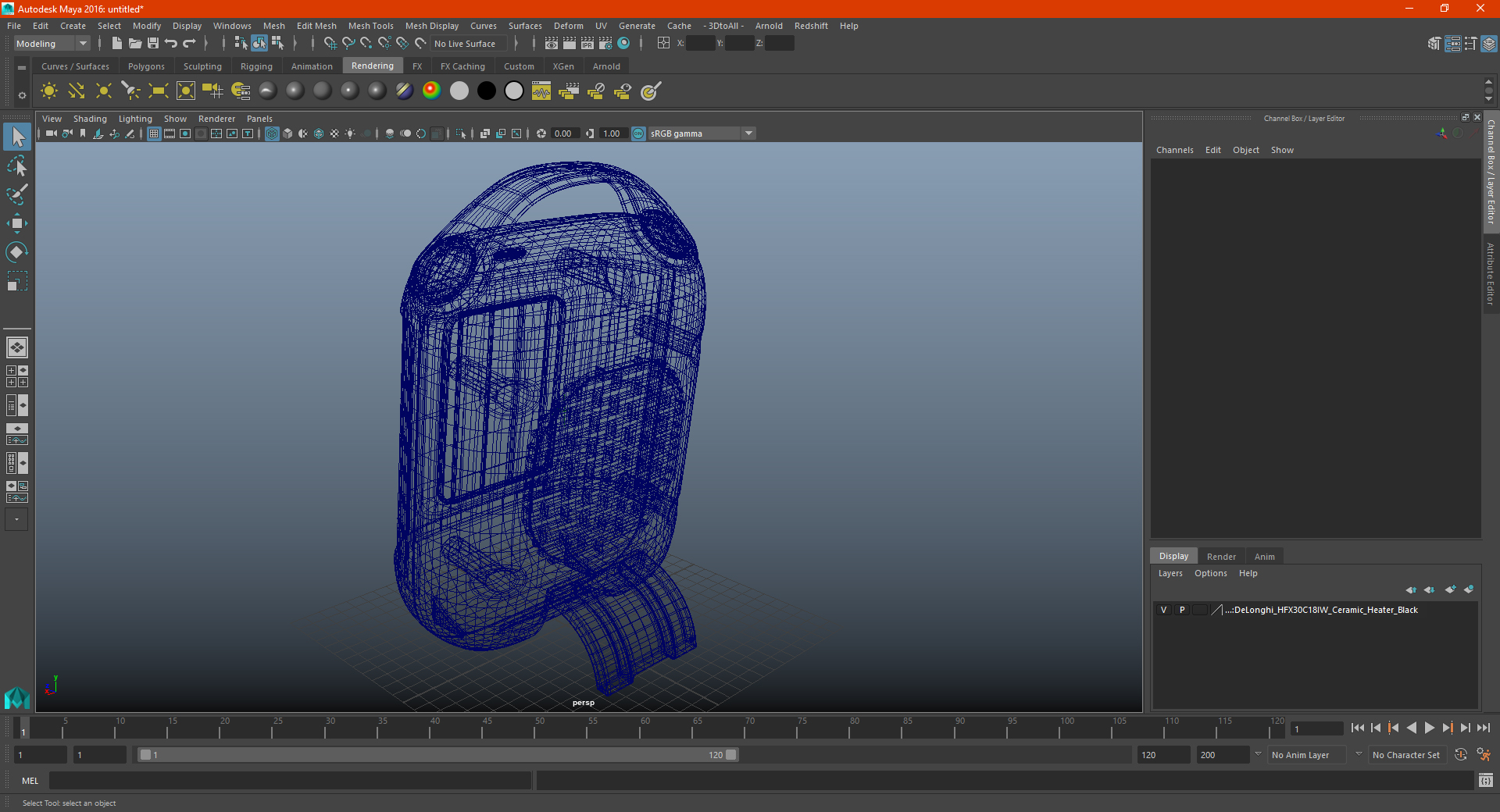Open the Channels menu in Channel Box

coord(1174,150)
